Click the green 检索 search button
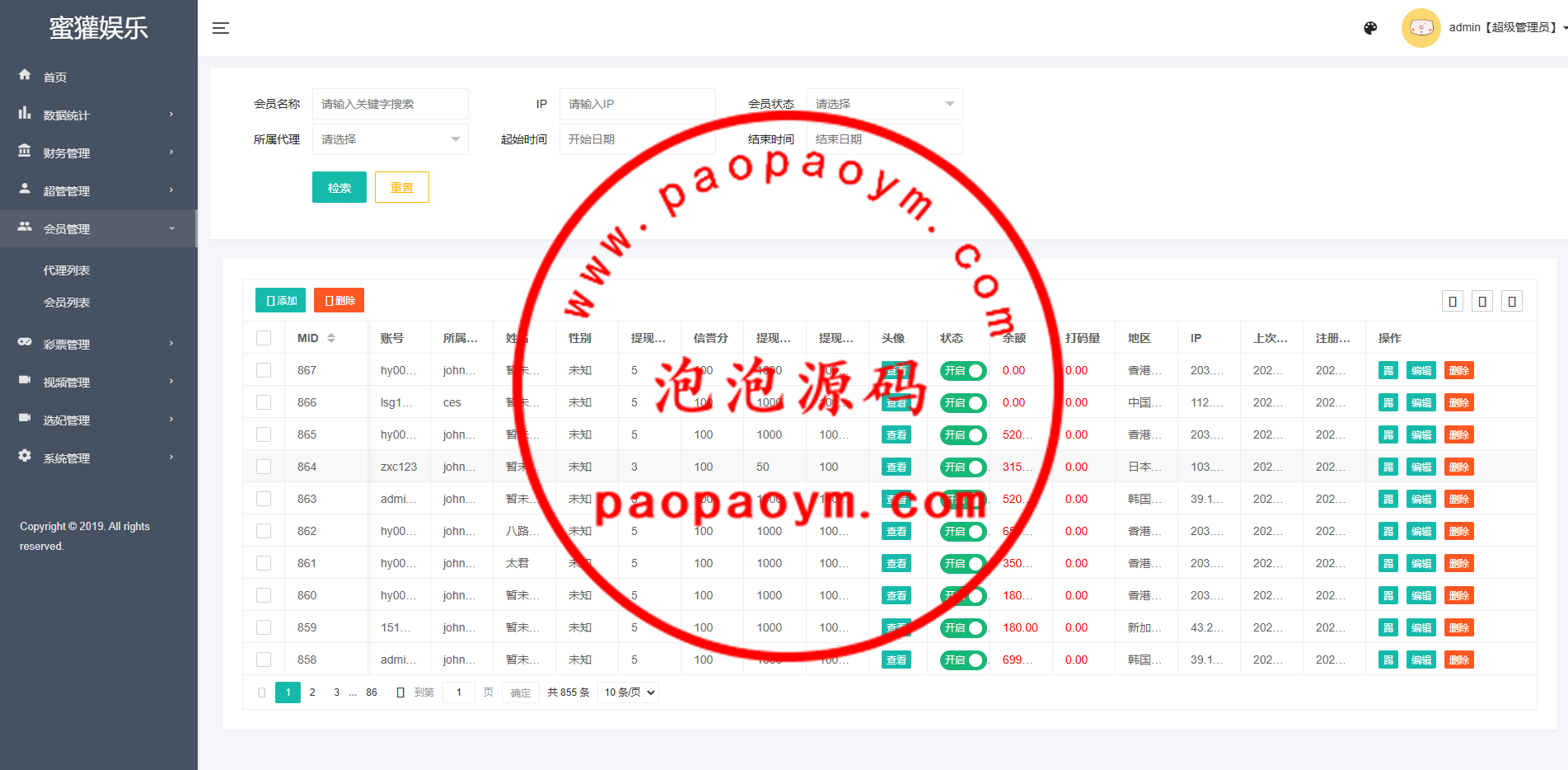This screenshot has height=770, width=1568. pos(339,188)
